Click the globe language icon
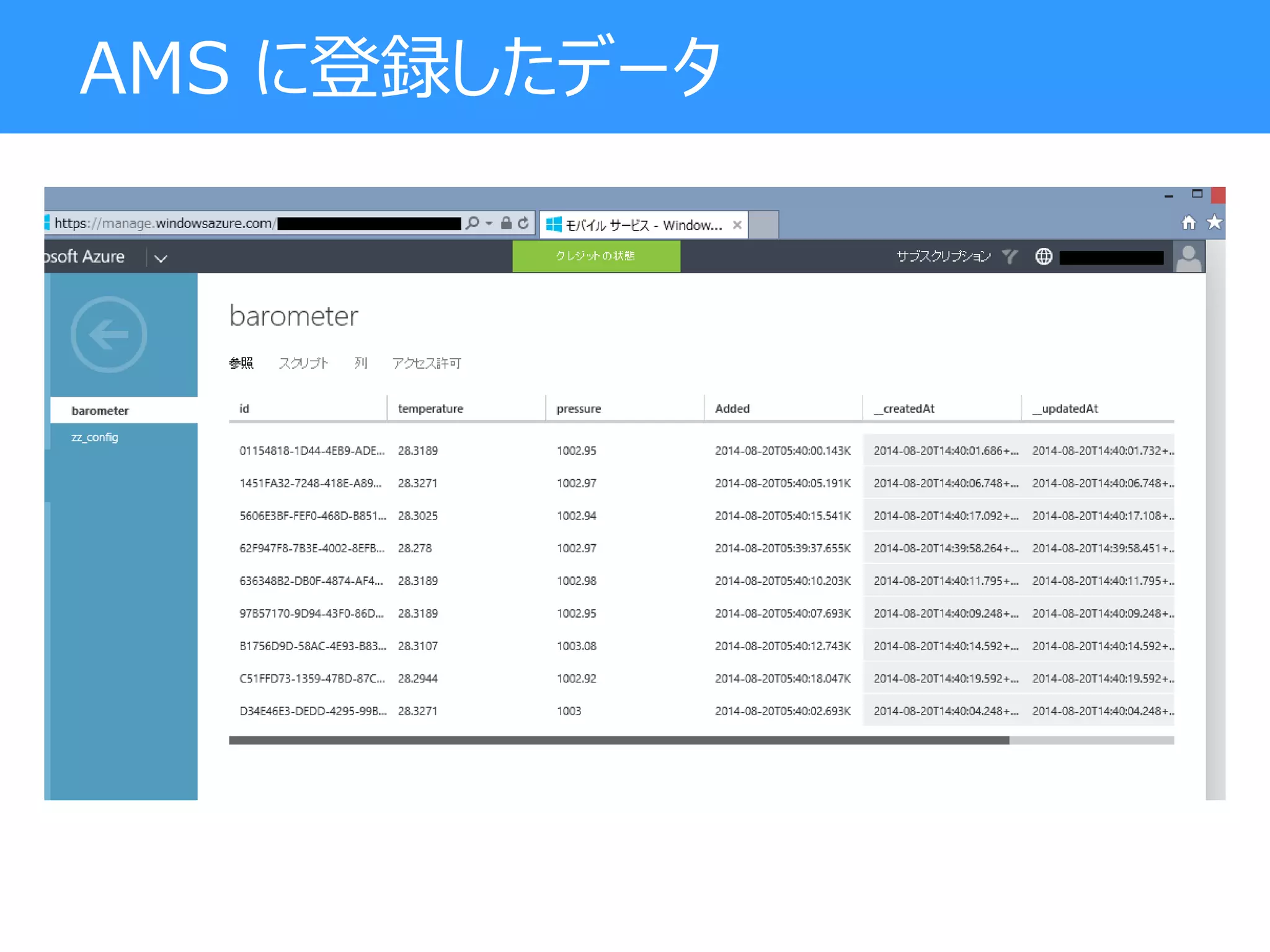The image size is (1270, 952). 1044,256
